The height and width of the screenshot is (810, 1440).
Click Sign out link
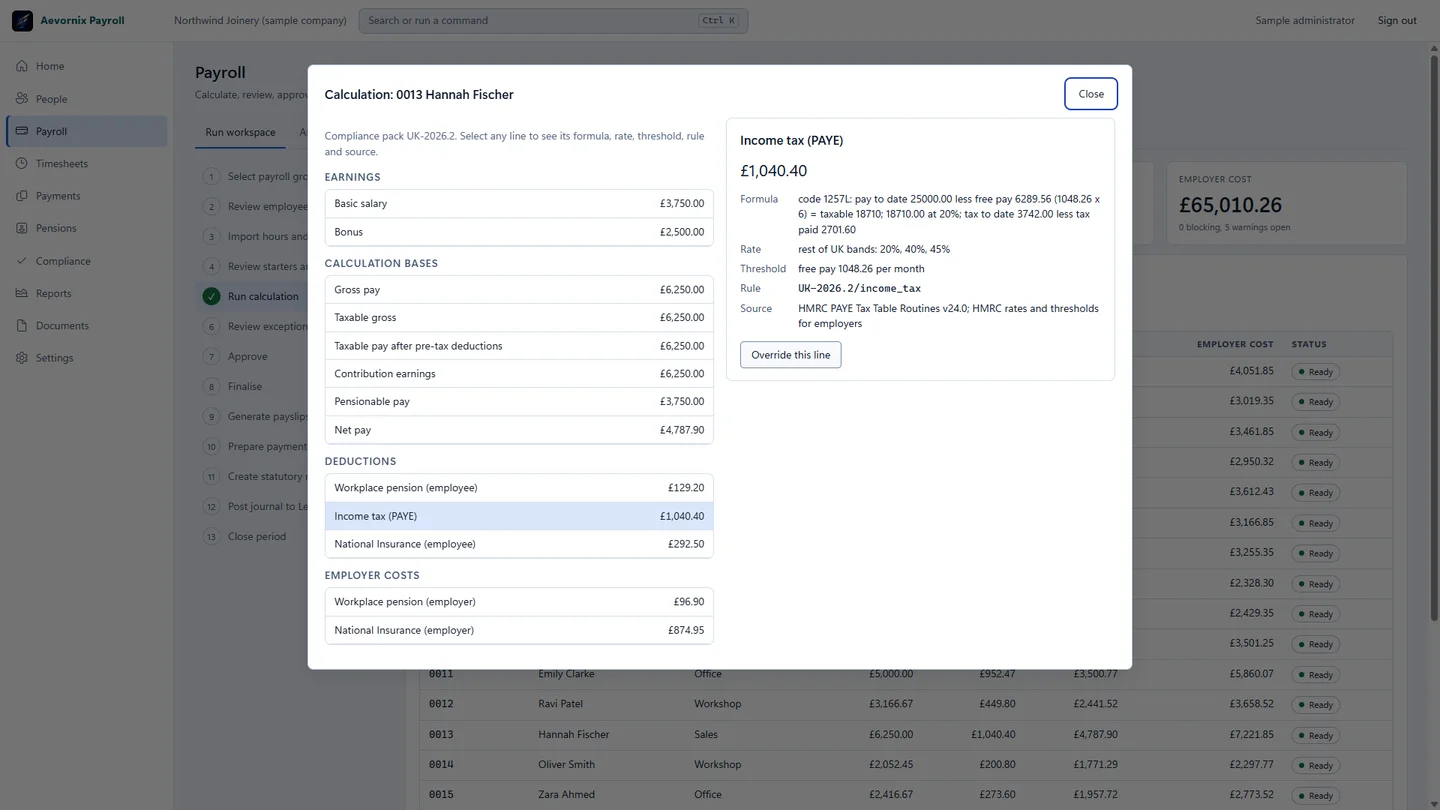1397,20
